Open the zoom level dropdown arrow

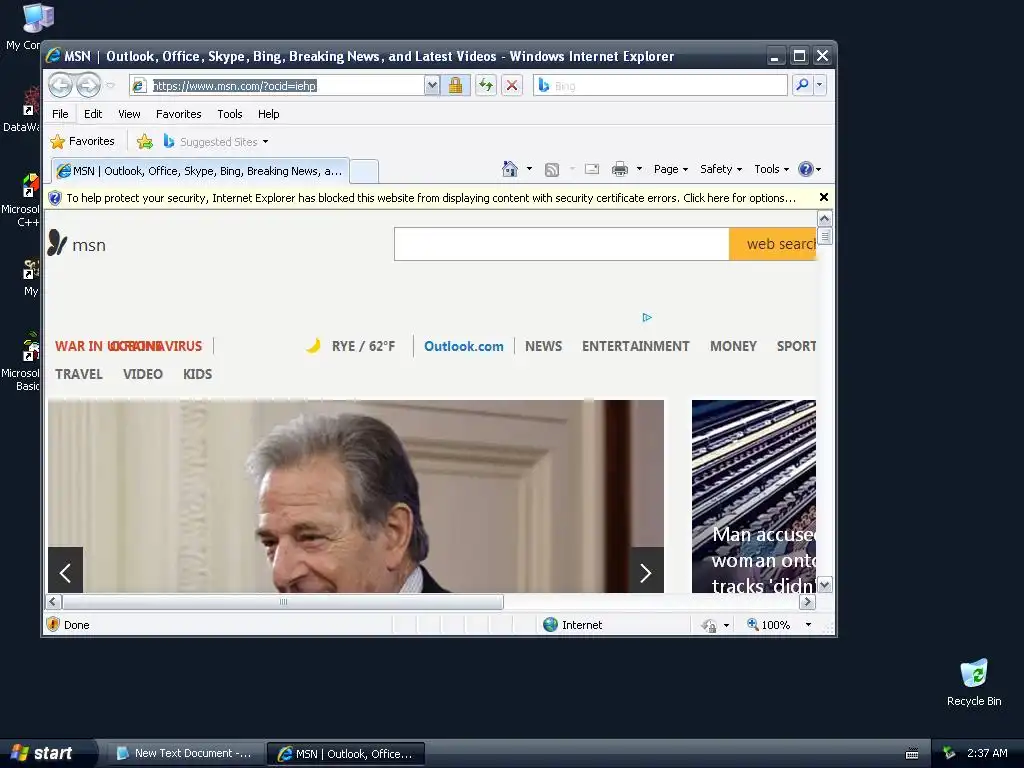point(808,625)
